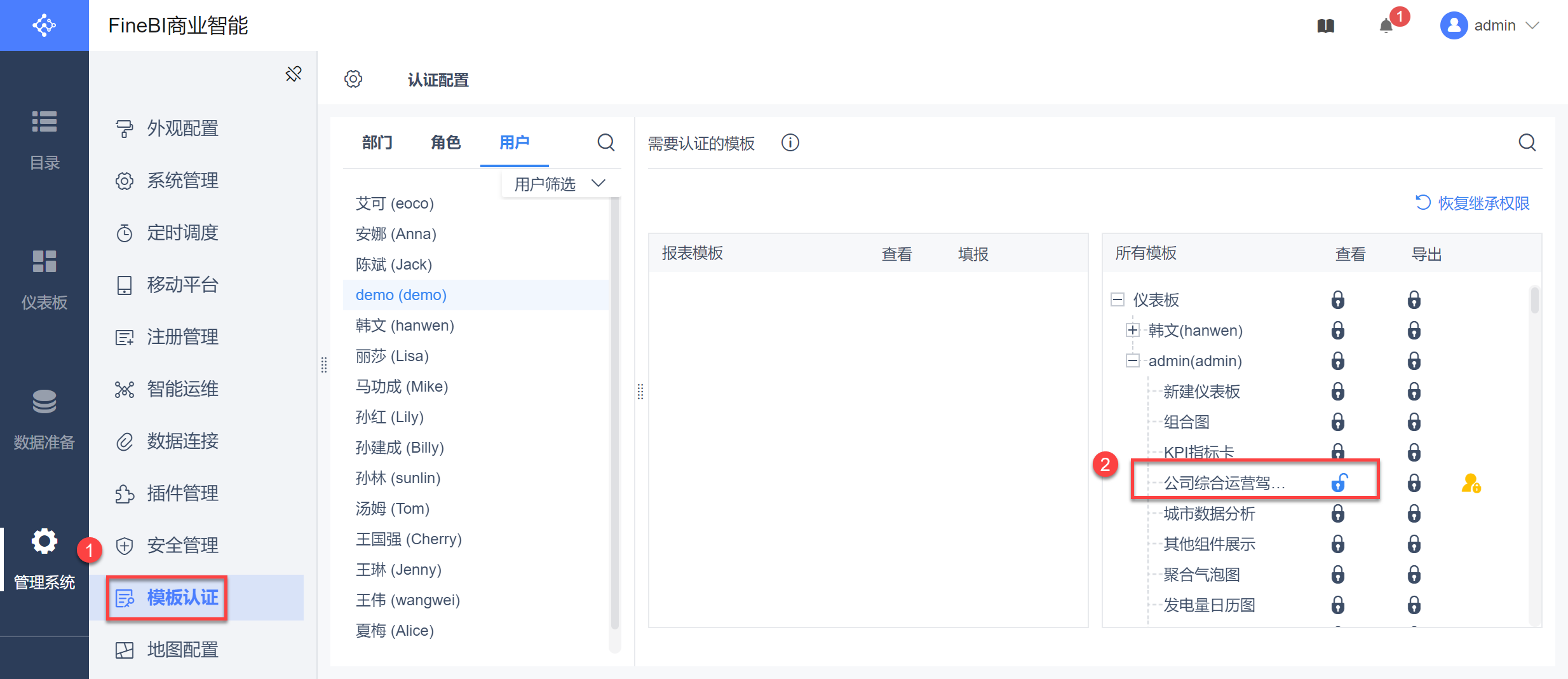Click the 恢复继承权限 link
Screen dimensions: 1568x679
pyautogui.click(x=1473, y=203)
